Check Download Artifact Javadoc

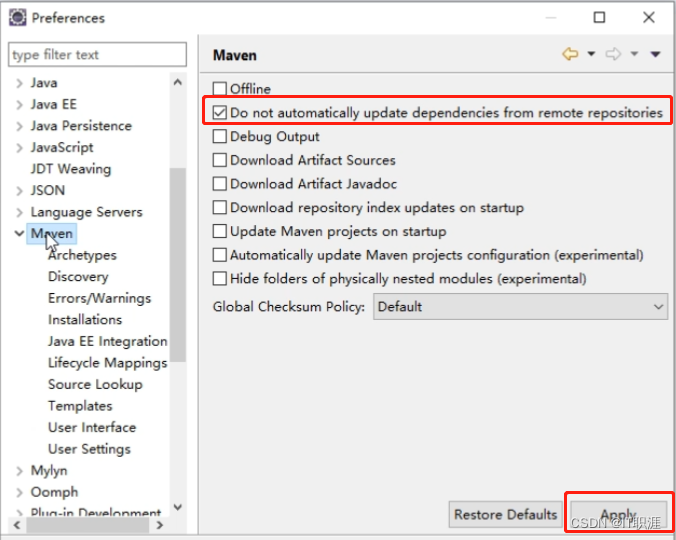219,184
